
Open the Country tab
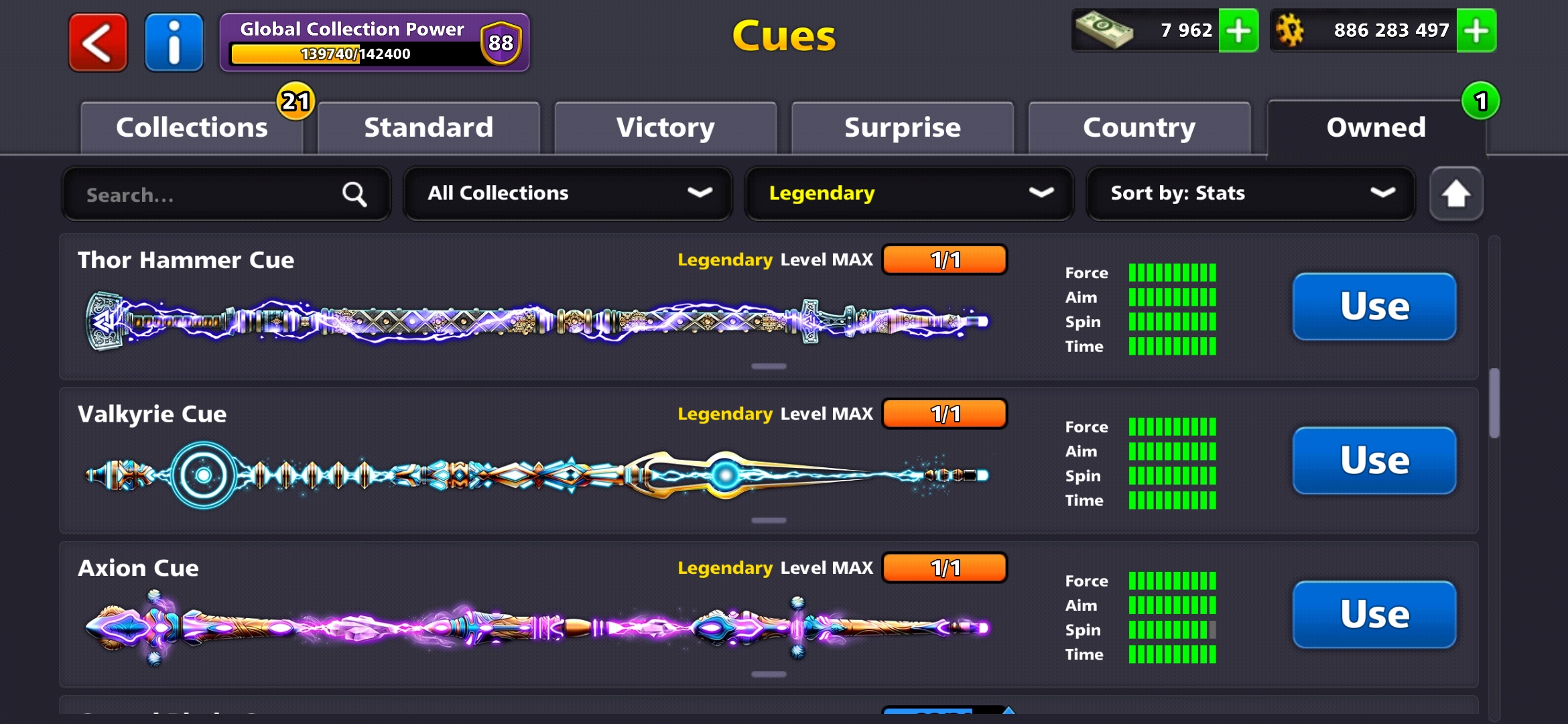point(1139,127)
